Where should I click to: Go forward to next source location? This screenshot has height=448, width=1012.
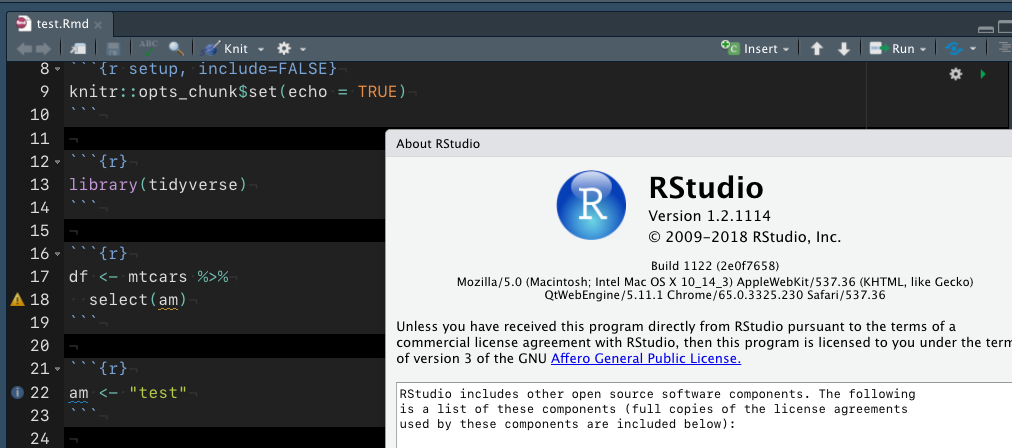[43, 48]
